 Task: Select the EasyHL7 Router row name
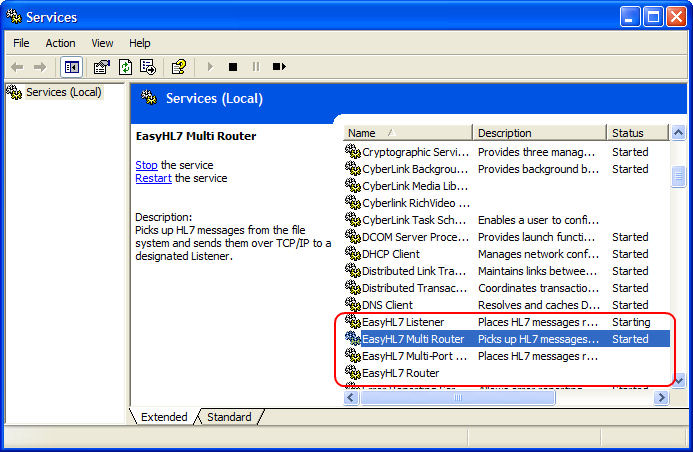pos(400,373)
